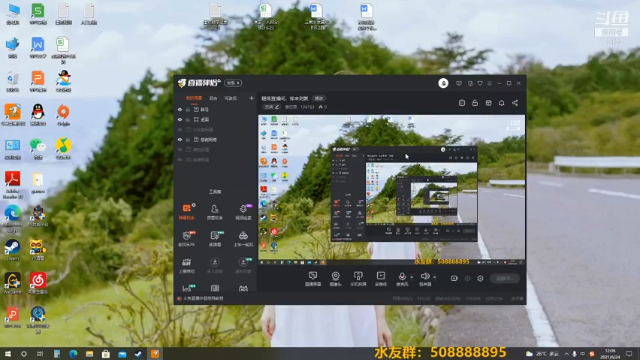Select the third scene tab

(x=231, y=98)
